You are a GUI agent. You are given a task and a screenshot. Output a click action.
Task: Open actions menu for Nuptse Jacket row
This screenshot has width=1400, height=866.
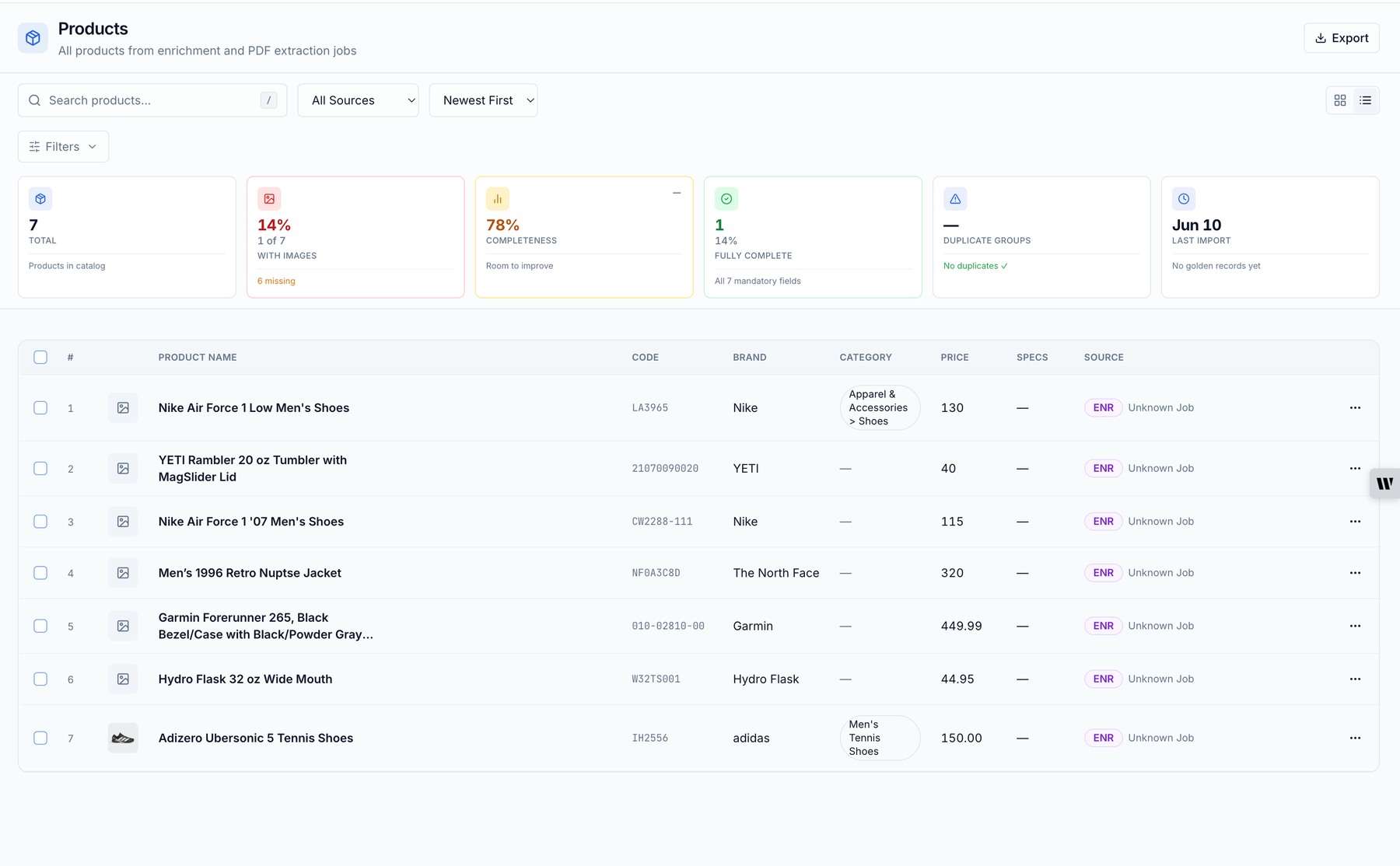[1355, 573]
